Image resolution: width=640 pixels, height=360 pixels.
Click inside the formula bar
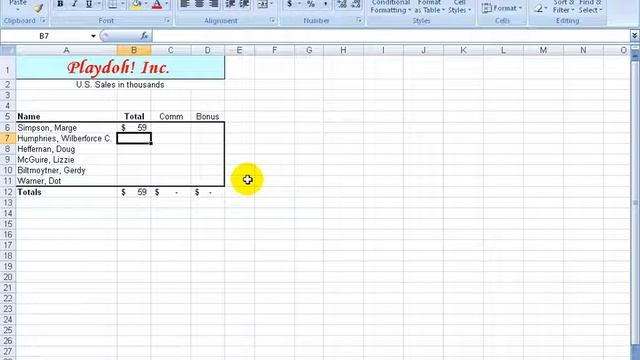pyautogui.click(x=391, y=36)
